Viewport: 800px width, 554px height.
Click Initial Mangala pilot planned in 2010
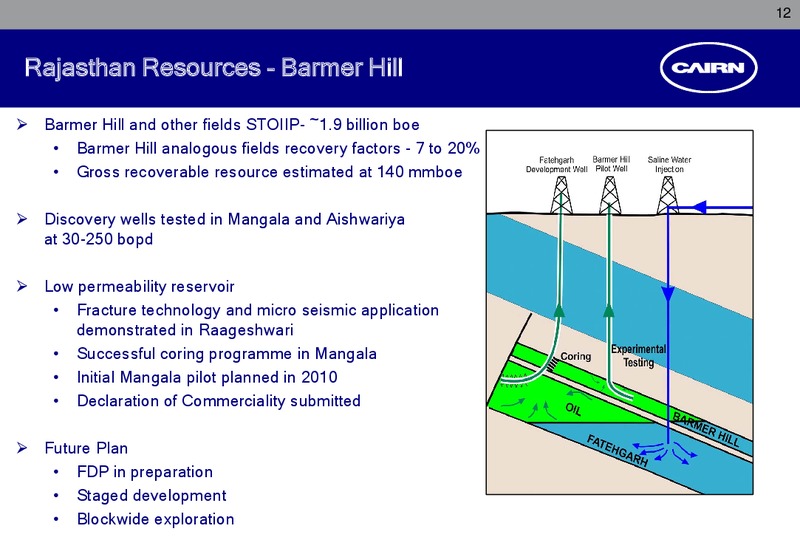tap(207, 377)
